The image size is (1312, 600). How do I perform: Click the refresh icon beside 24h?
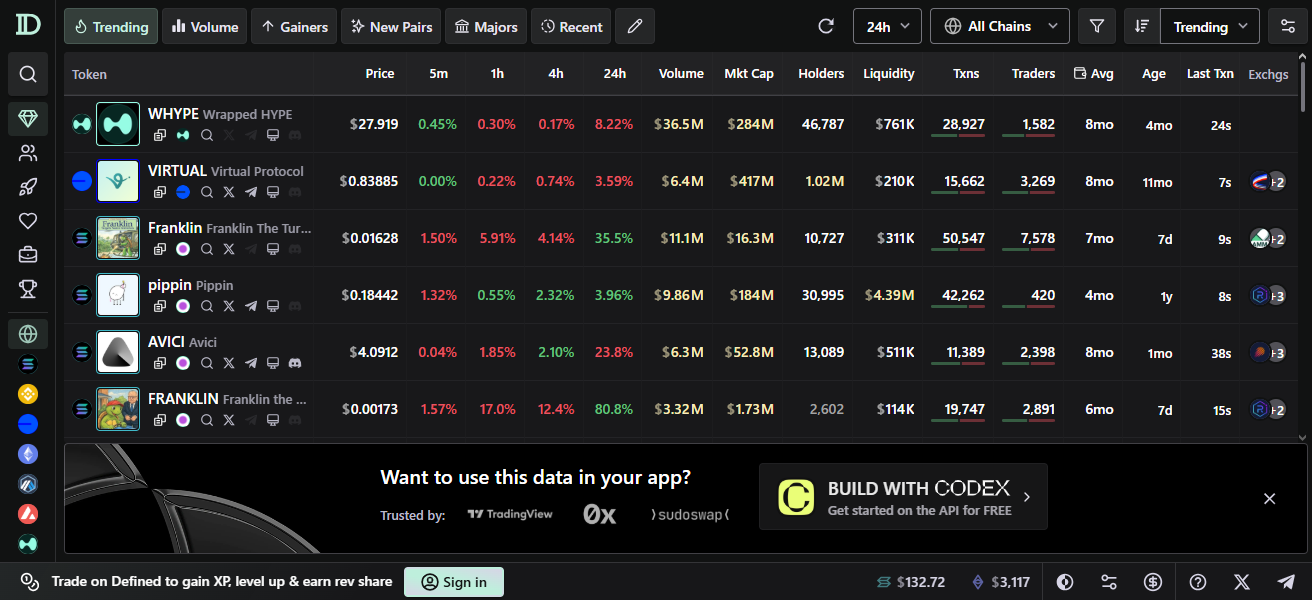pos(826,27)
